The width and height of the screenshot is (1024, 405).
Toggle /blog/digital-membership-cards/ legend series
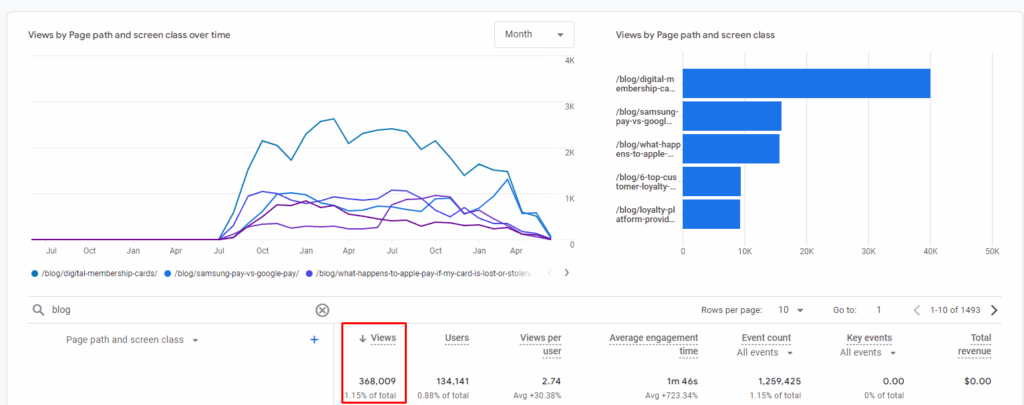(95, 274)
